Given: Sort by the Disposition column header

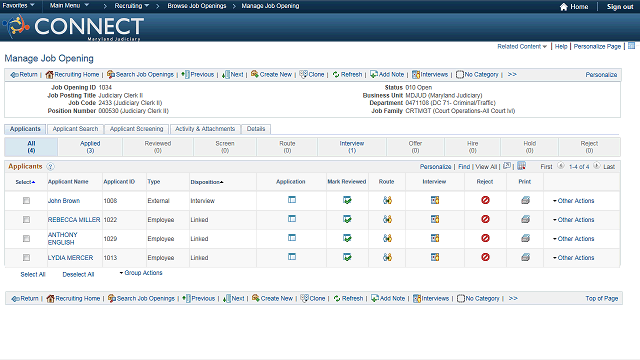Looking at the screenshot, I should pos(207,182).
